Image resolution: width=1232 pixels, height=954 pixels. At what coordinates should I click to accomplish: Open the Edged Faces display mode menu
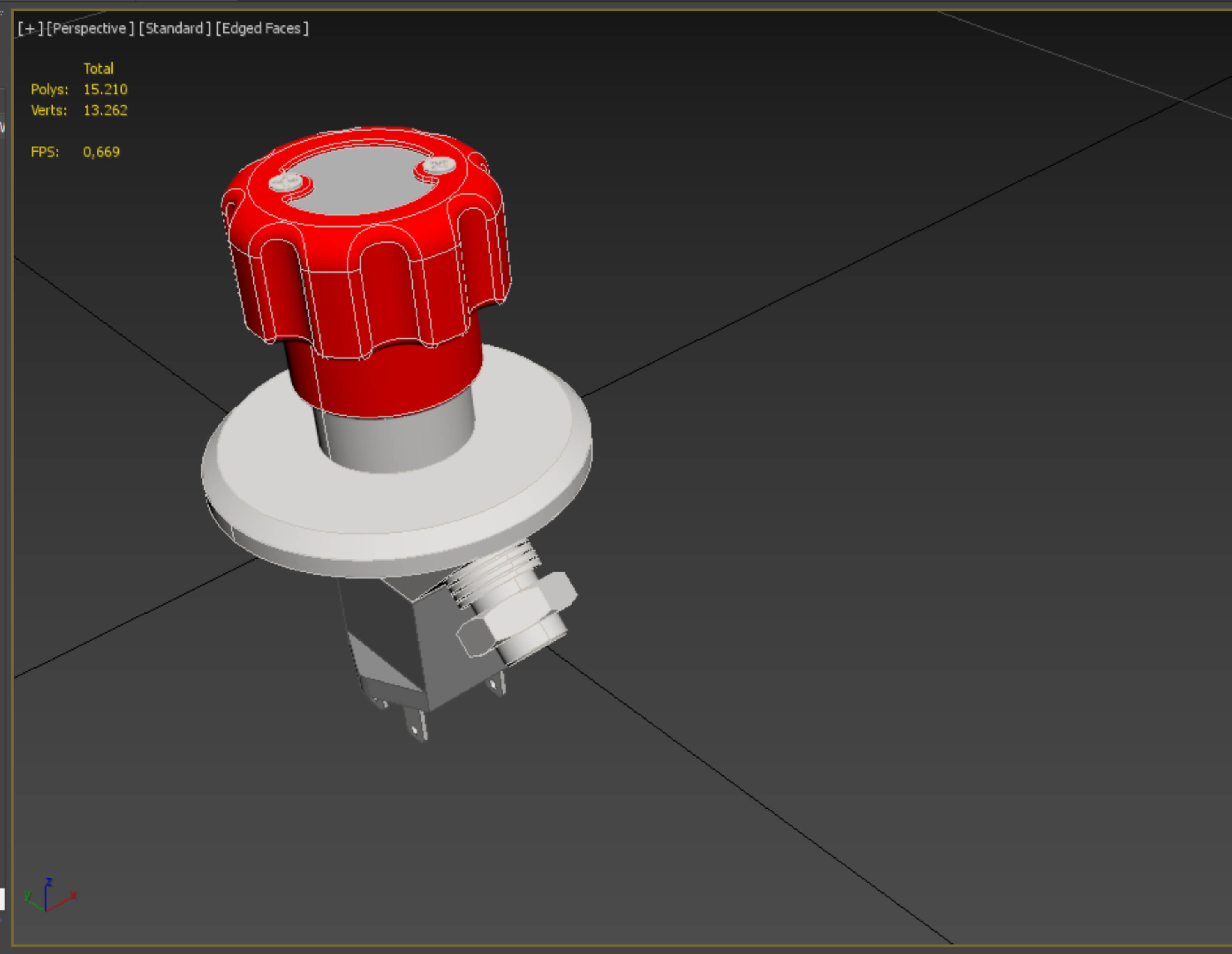tap(262, 28)
